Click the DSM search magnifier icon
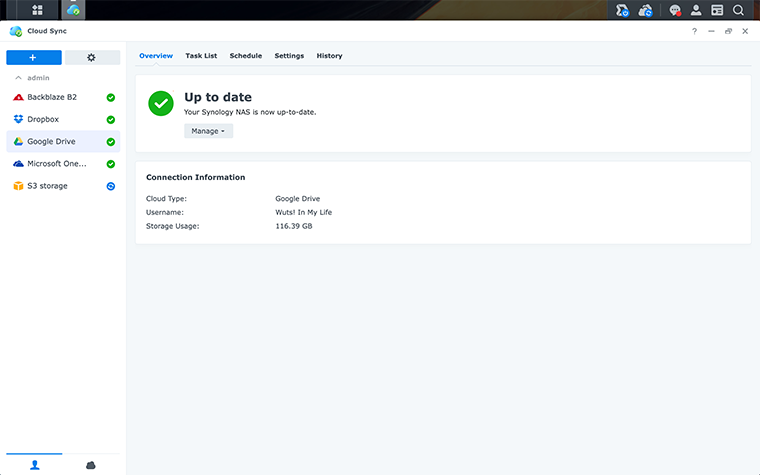 click(x=738, y=10)
